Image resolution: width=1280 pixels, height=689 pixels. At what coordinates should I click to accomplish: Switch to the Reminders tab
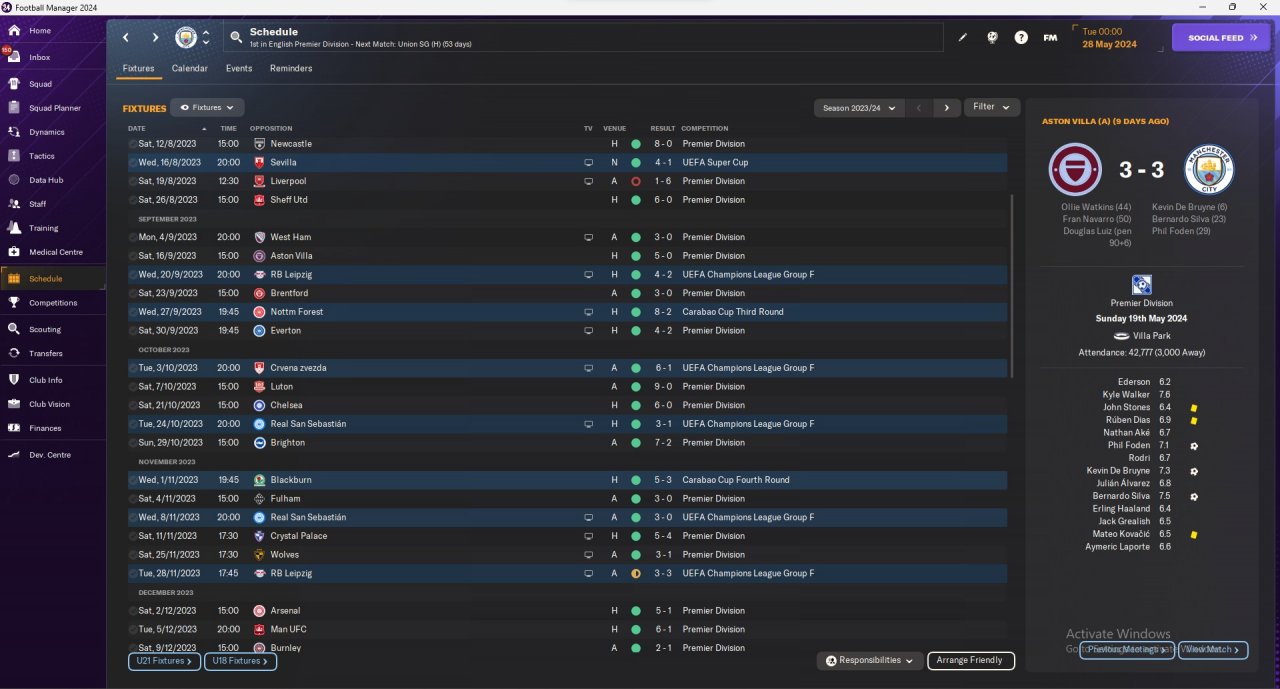click(x=291, y=69)
